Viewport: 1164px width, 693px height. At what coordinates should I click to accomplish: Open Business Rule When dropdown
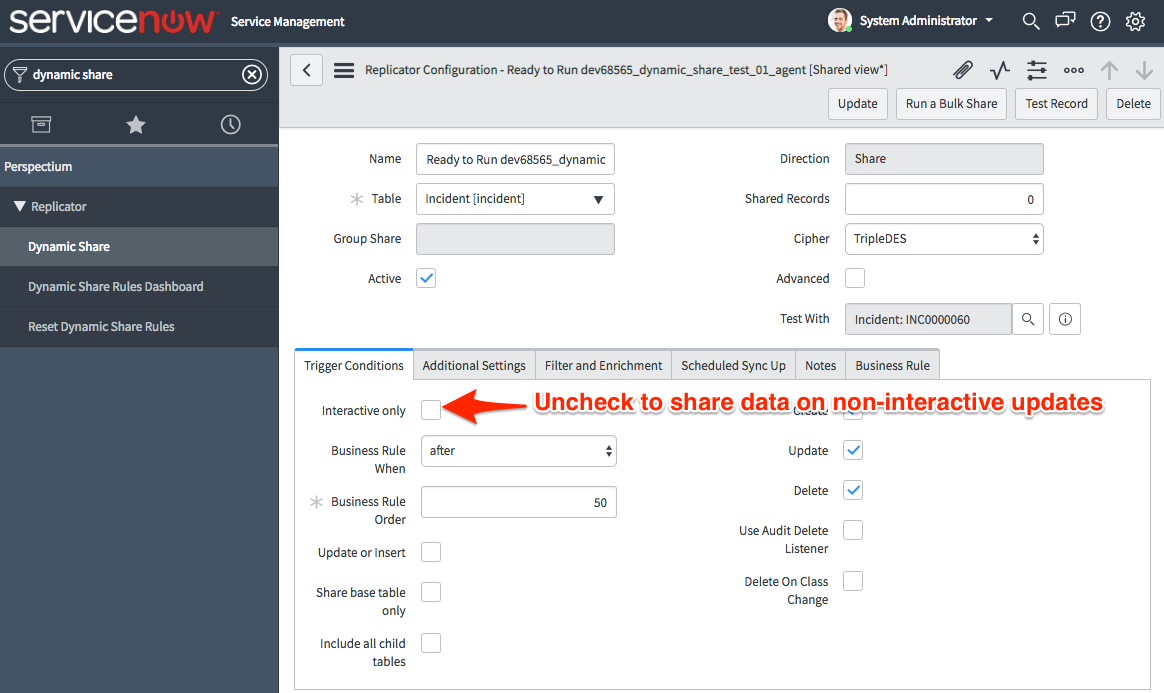tap(519, 451)
